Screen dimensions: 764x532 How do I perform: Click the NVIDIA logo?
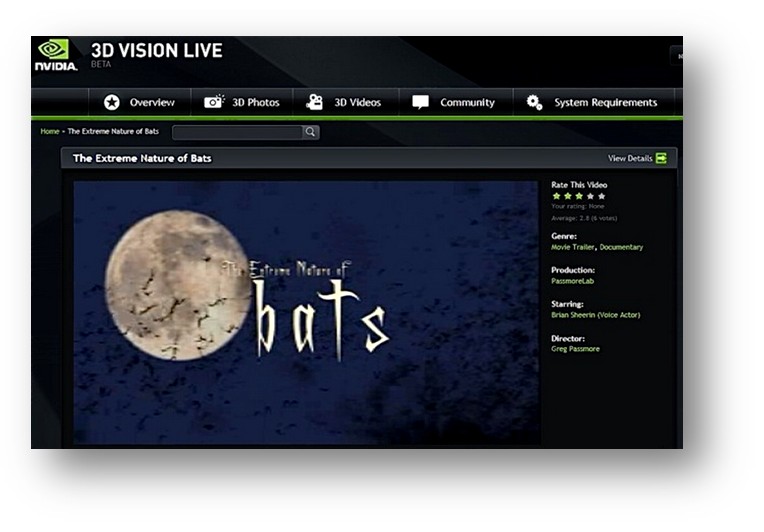(x=56, y=55)
